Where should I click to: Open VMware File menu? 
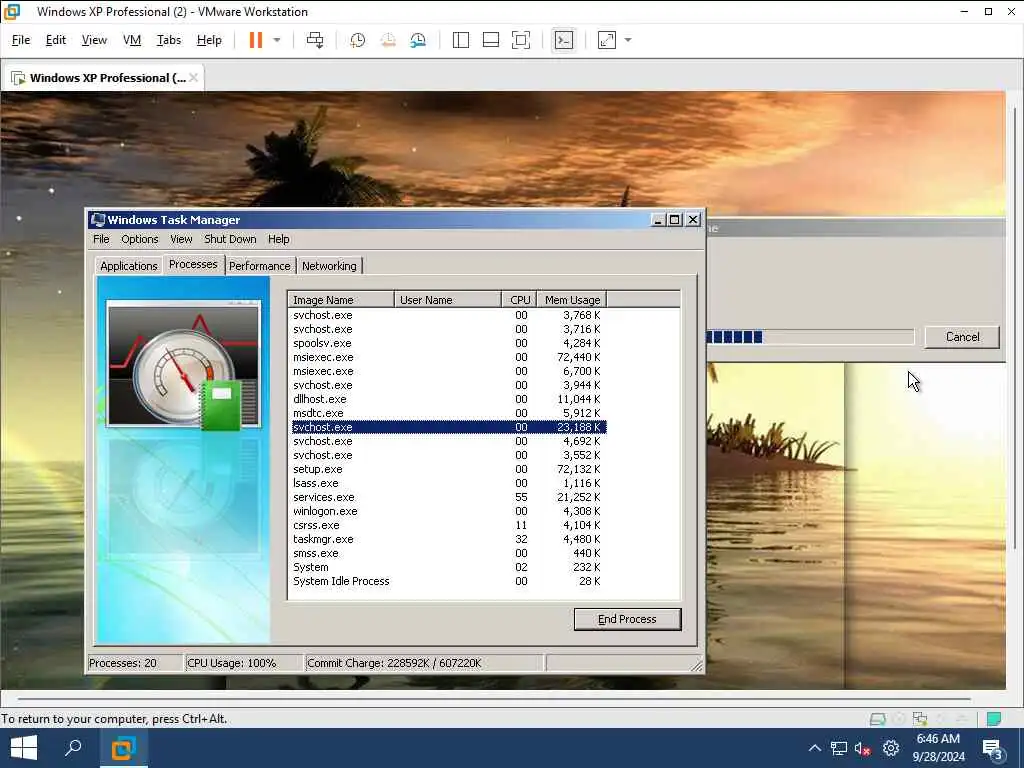point(21,40)
